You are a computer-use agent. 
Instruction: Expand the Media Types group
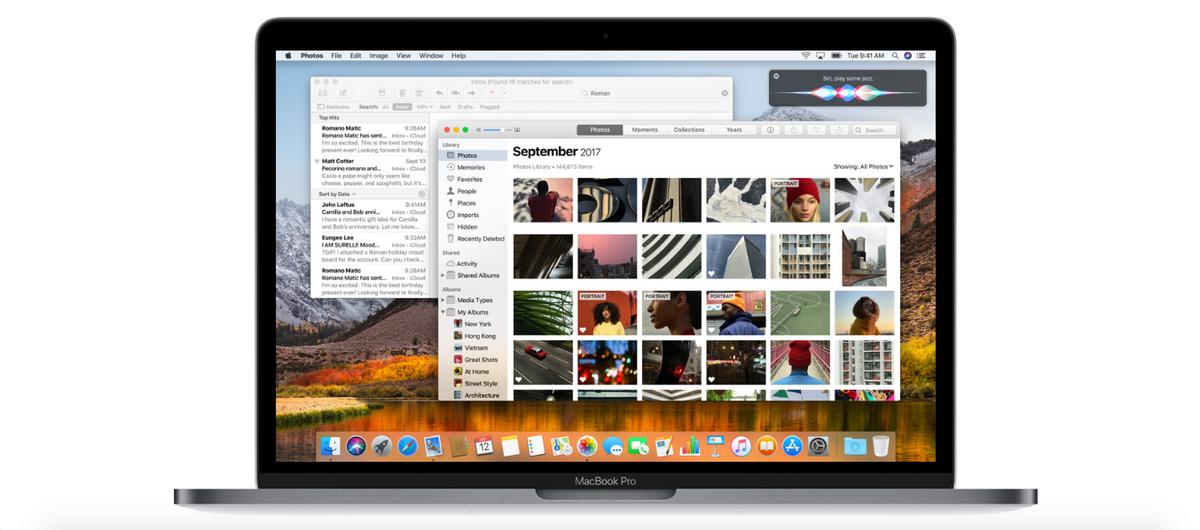click(443, 300)
